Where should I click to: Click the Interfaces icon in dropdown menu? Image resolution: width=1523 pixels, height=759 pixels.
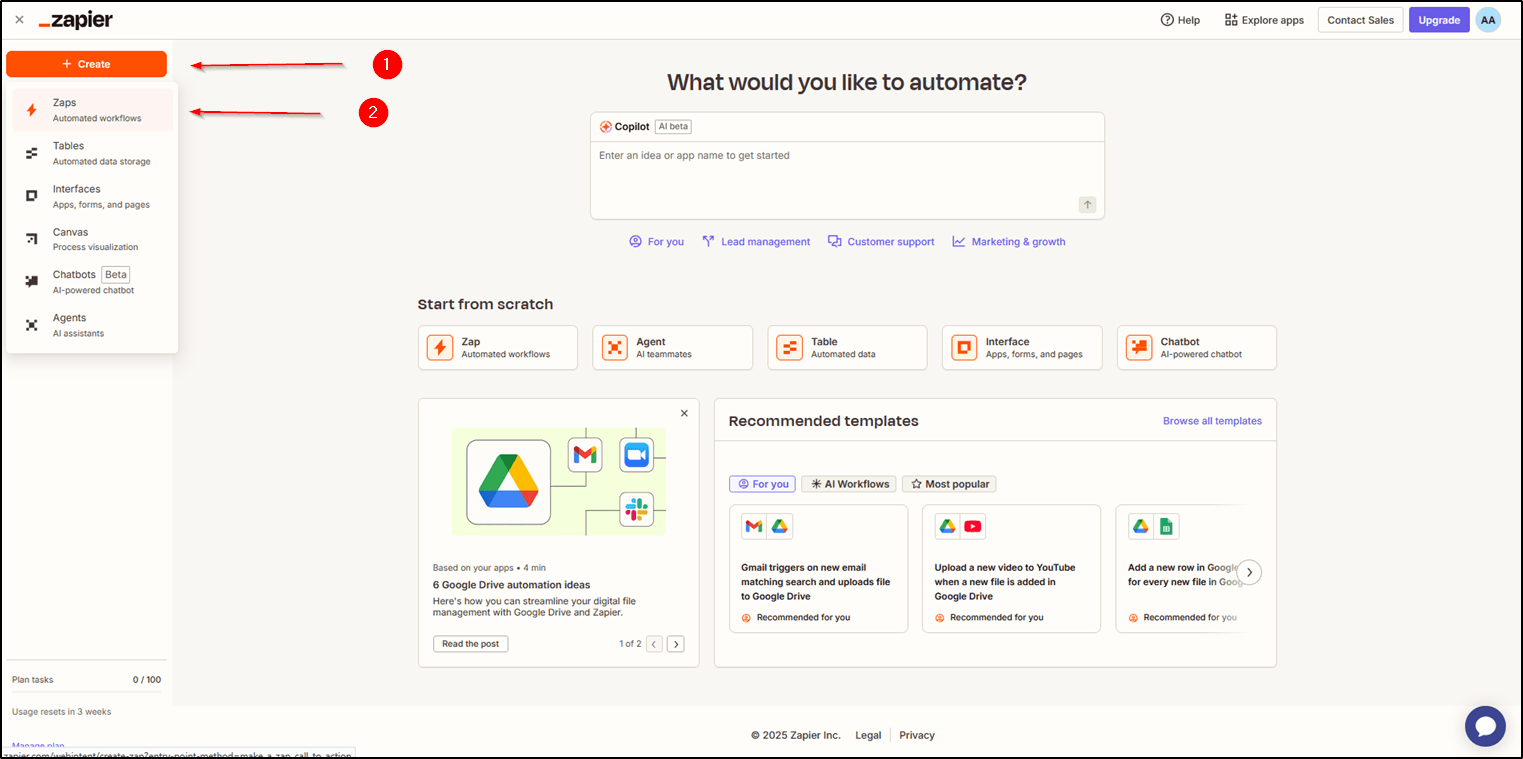coord(32,196)
